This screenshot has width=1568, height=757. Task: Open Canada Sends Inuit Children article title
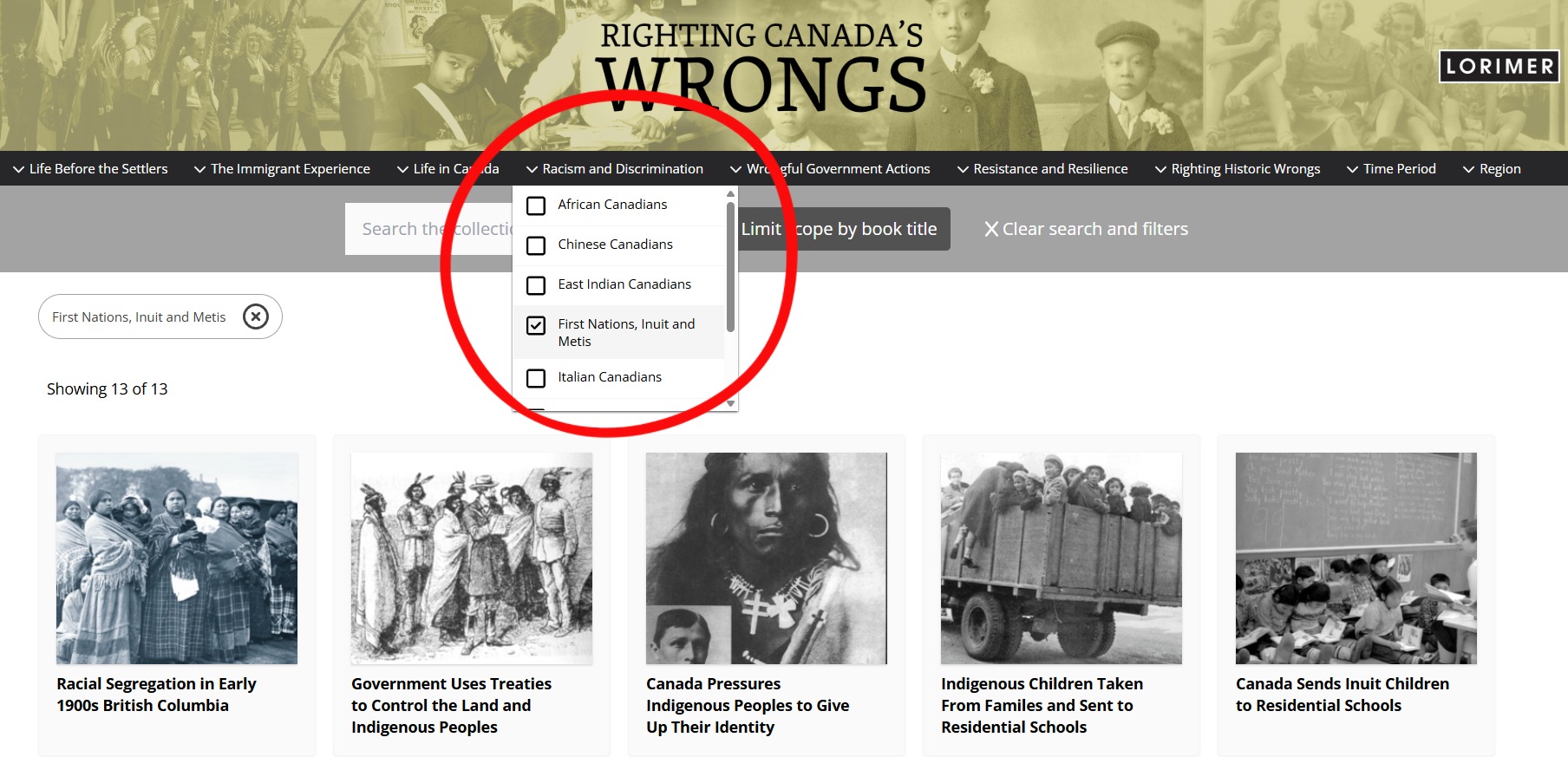click(1343, 695)
